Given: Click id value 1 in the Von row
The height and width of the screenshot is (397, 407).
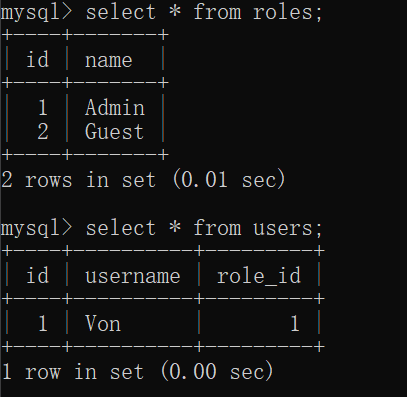Looking at the screenshot, I should pyautogui.click(x=43, y=324).
